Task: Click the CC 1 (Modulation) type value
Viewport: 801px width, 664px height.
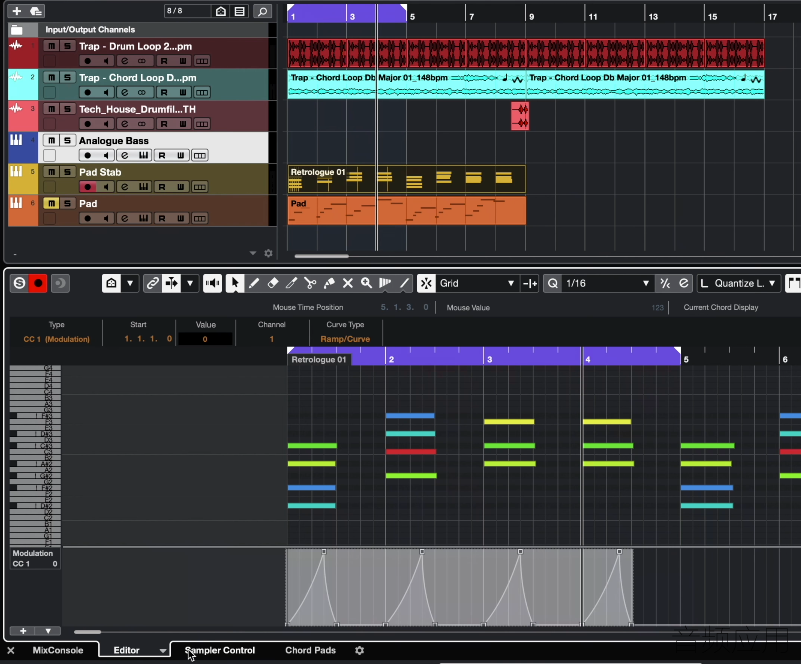Action: point(56,339)
